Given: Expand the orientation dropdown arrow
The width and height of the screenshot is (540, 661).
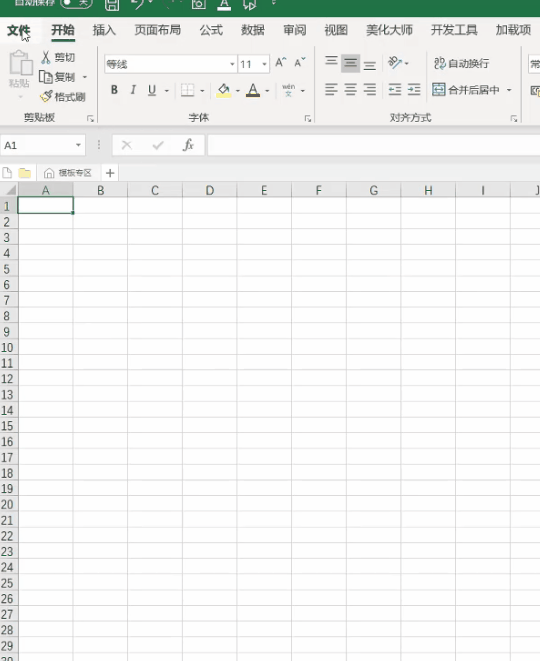Looking at the screenshot, I should [406, 64].
